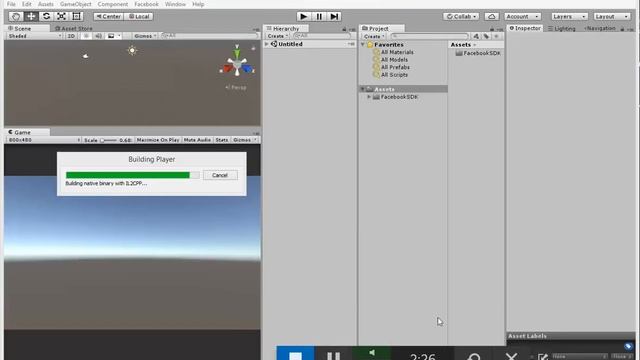
Task: Open the Cloud services icon
Action: tap(491, 16)
